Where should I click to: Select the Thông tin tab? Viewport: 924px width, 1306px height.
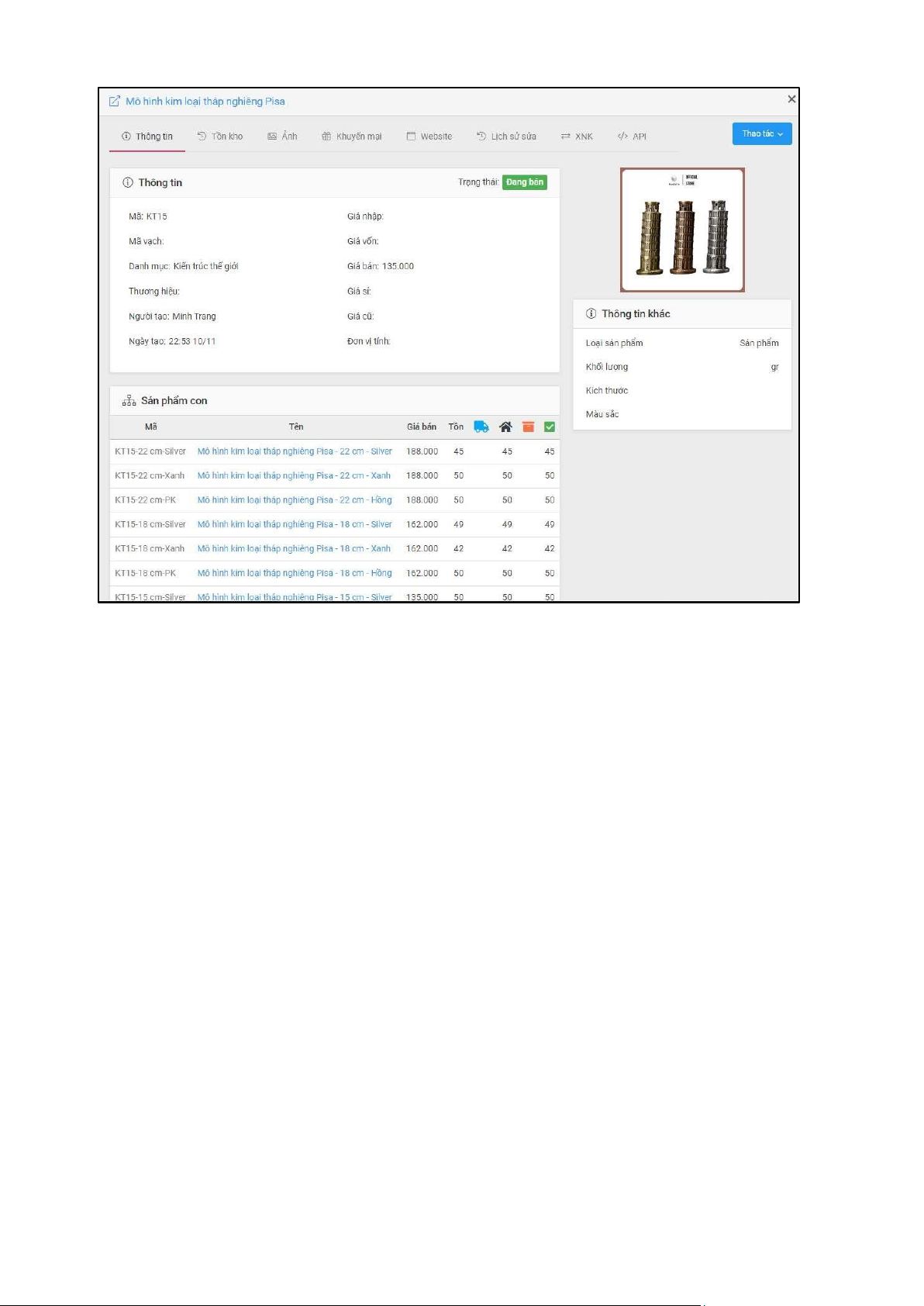147,136
